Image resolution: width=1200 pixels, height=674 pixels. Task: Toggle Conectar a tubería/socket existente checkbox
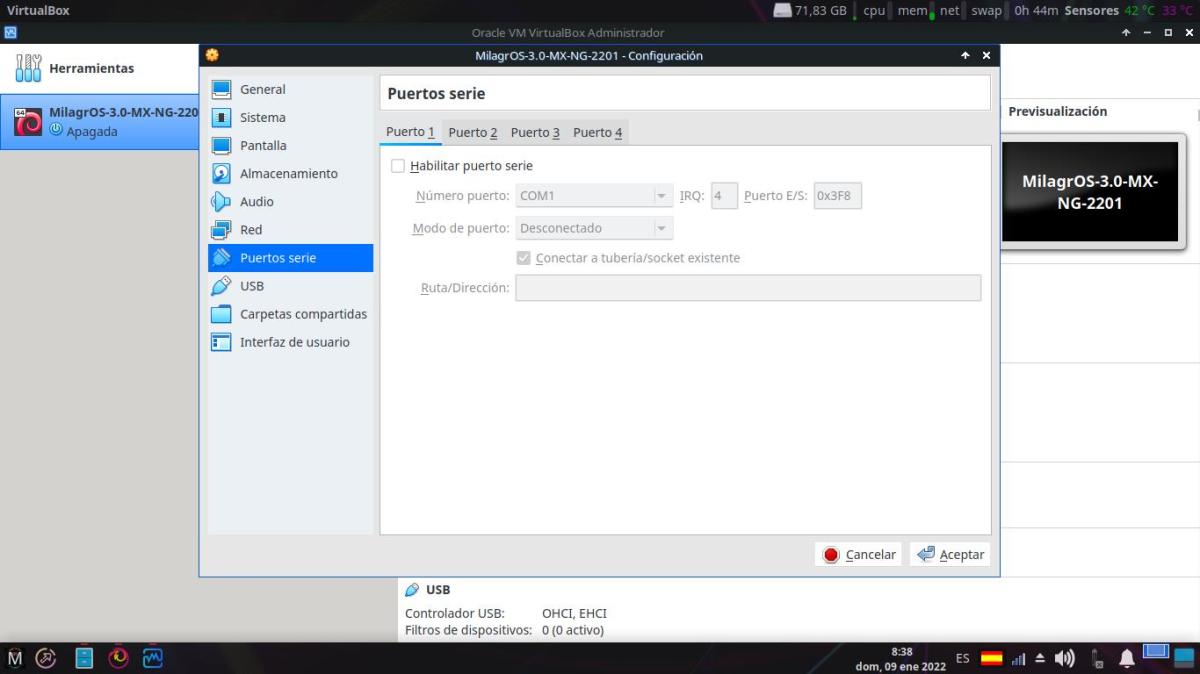tap(523, 258)
